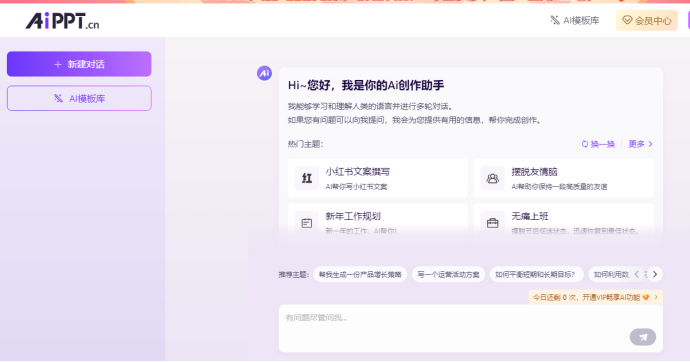Click the calendar icon for 新年工作规划
690x362 pixels.
pyautogui.click(x=307, y=223)
